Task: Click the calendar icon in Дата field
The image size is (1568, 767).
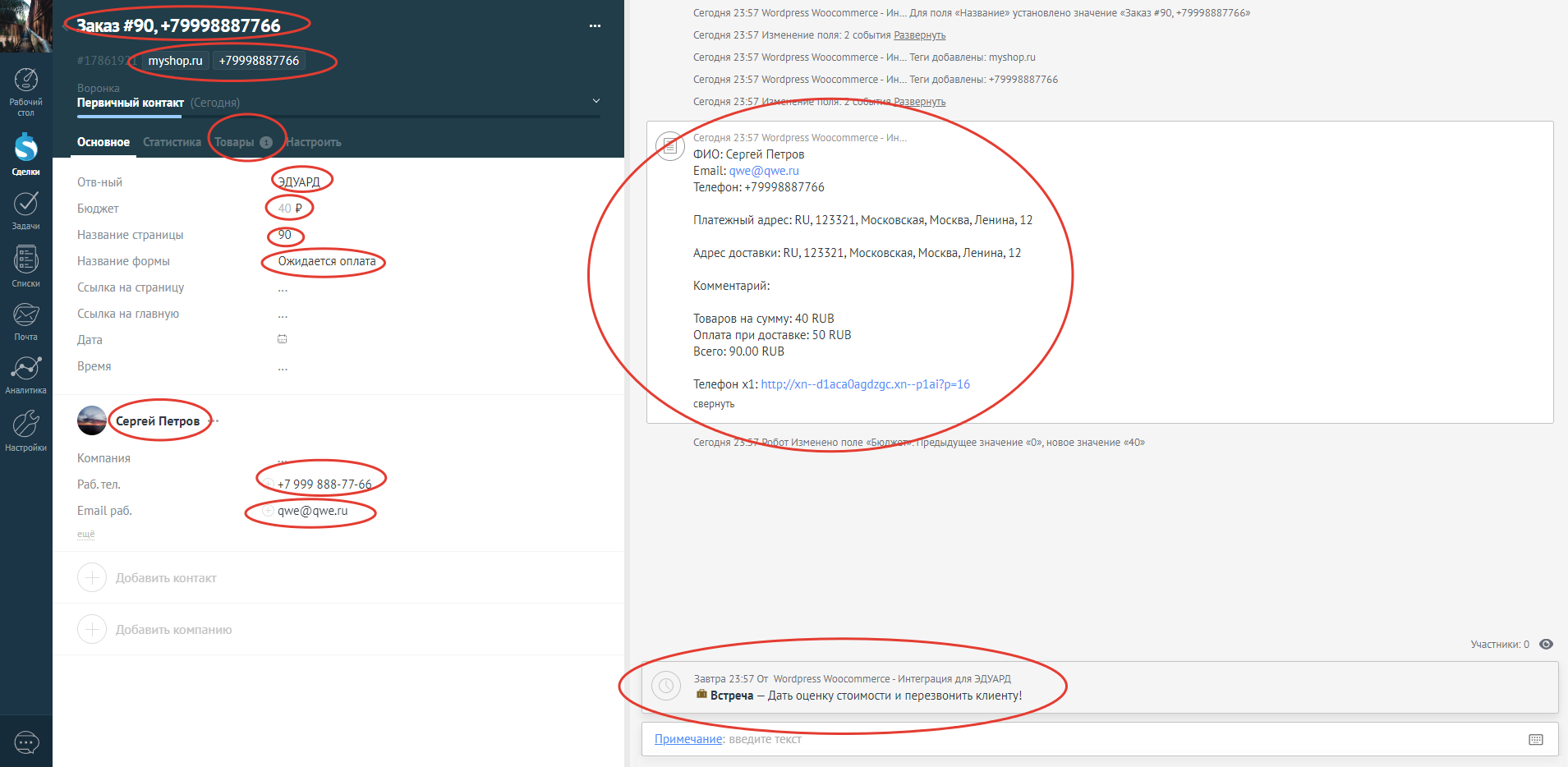Action: 283,339
